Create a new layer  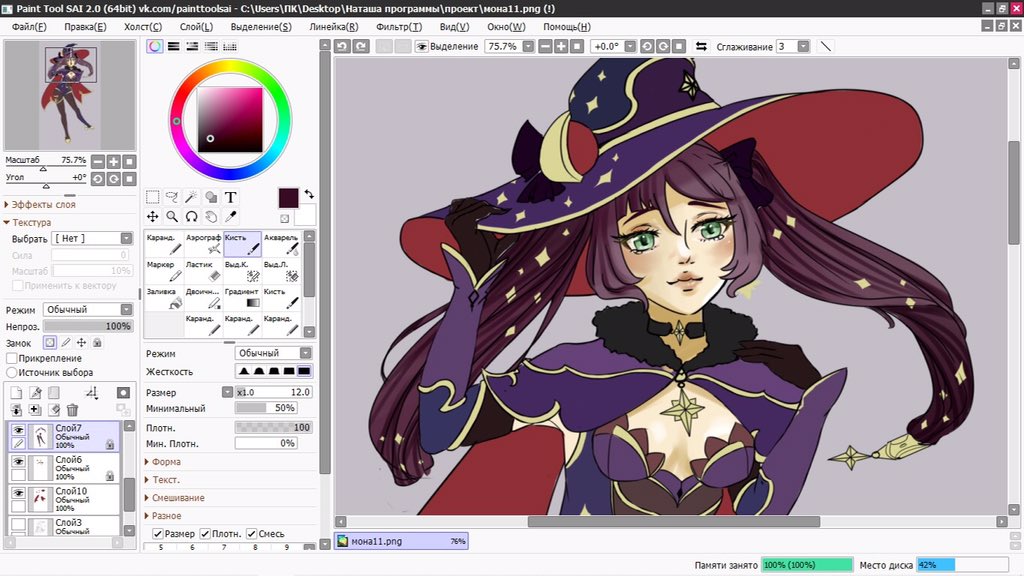click(x=16, y=392)
